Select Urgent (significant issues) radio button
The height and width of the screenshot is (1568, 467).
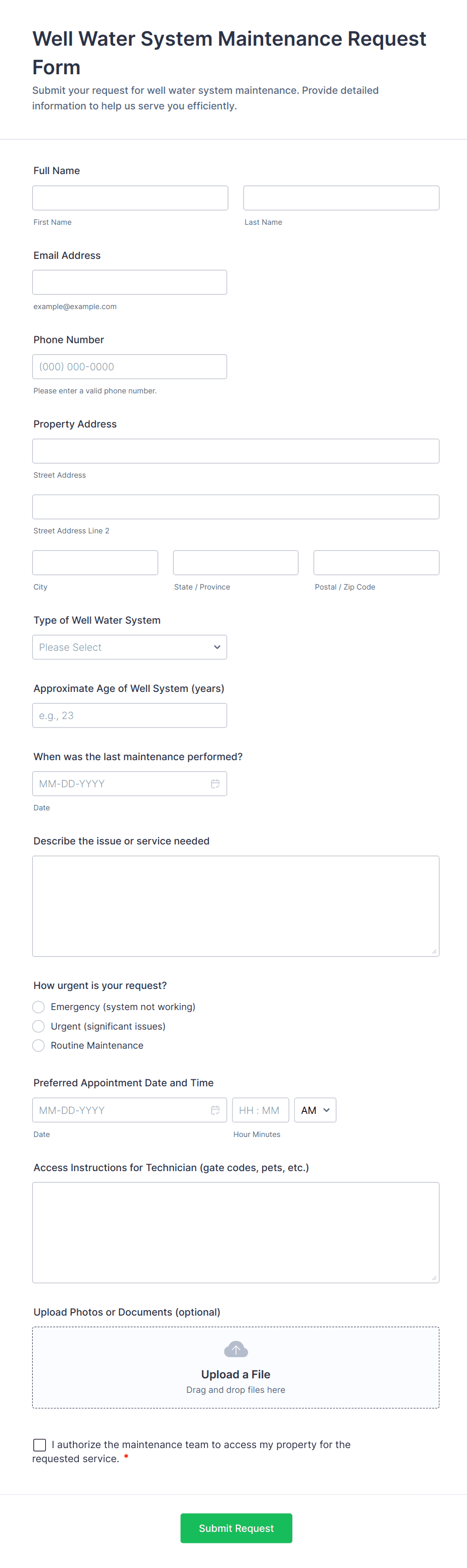coord(38,1026)
